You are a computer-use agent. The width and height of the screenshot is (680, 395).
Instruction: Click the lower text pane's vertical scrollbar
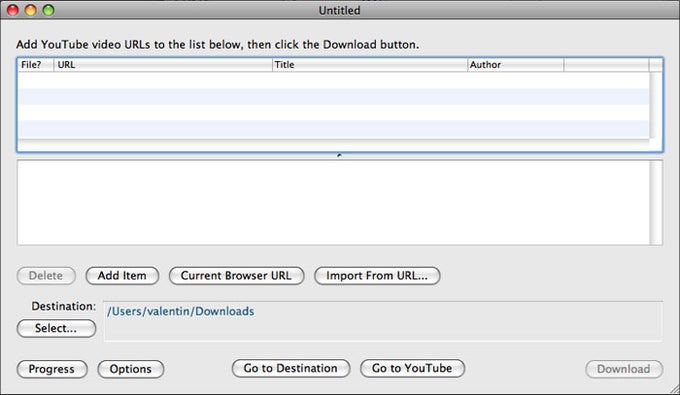pyautogui.click(x=656, y=202)
